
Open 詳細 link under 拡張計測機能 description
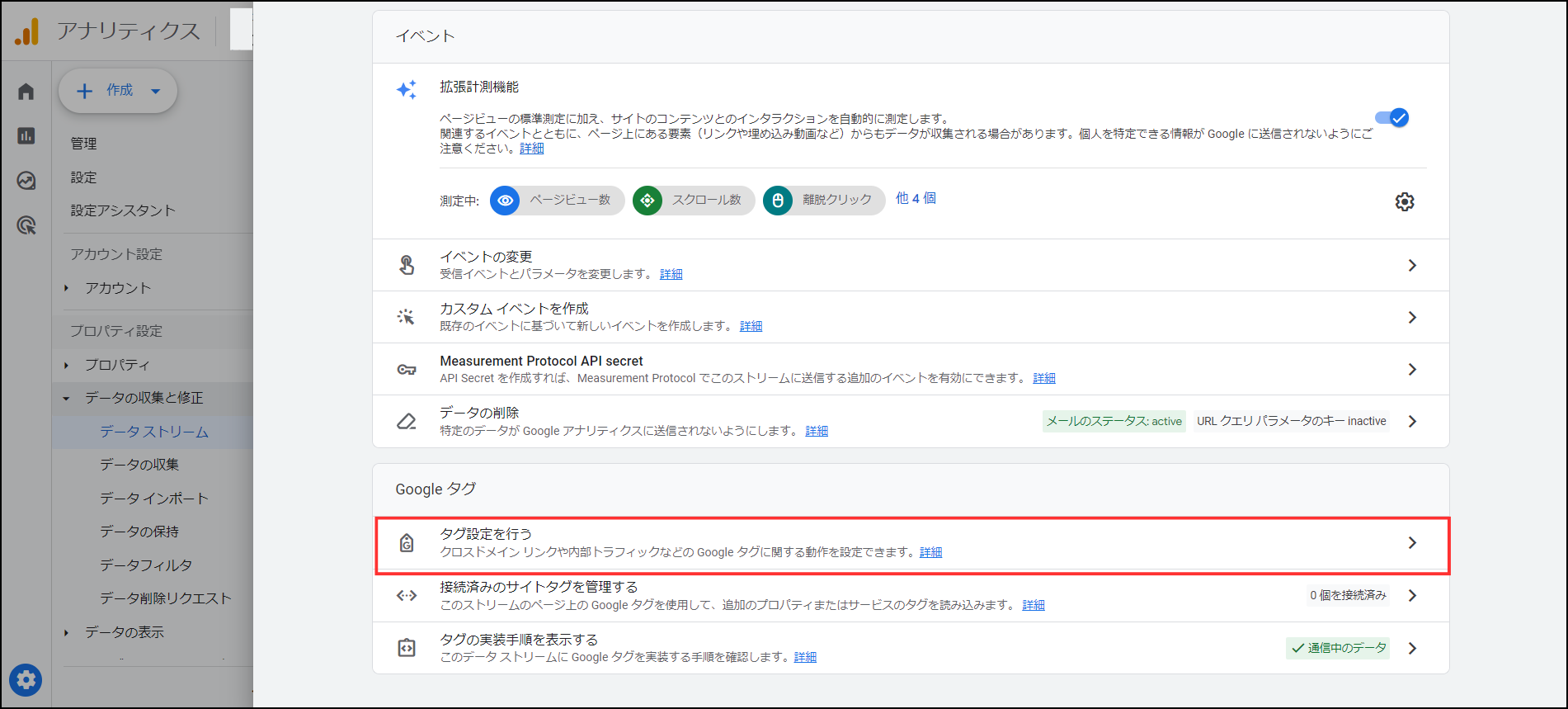point(532,149)
